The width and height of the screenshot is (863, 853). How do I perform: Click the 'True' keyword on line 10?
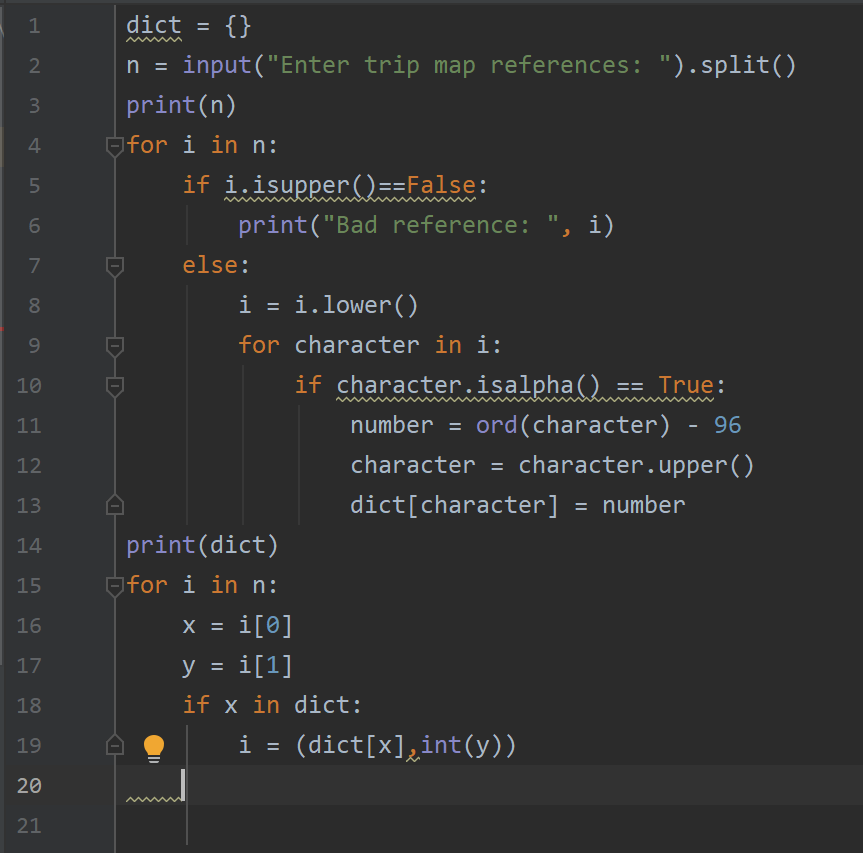point(686,385)
